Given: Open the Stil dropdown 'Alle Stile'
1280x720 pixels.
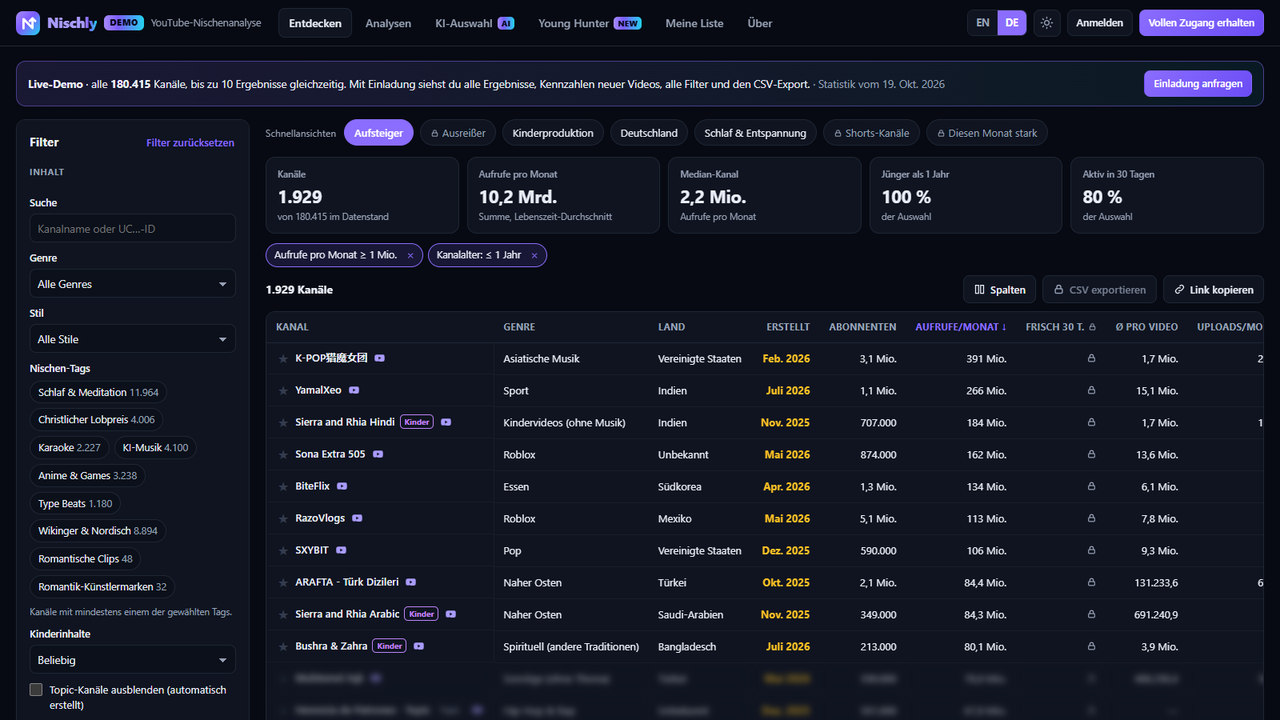Looking at the screenshot, I should pyautogui.click(x=133, y=339).
